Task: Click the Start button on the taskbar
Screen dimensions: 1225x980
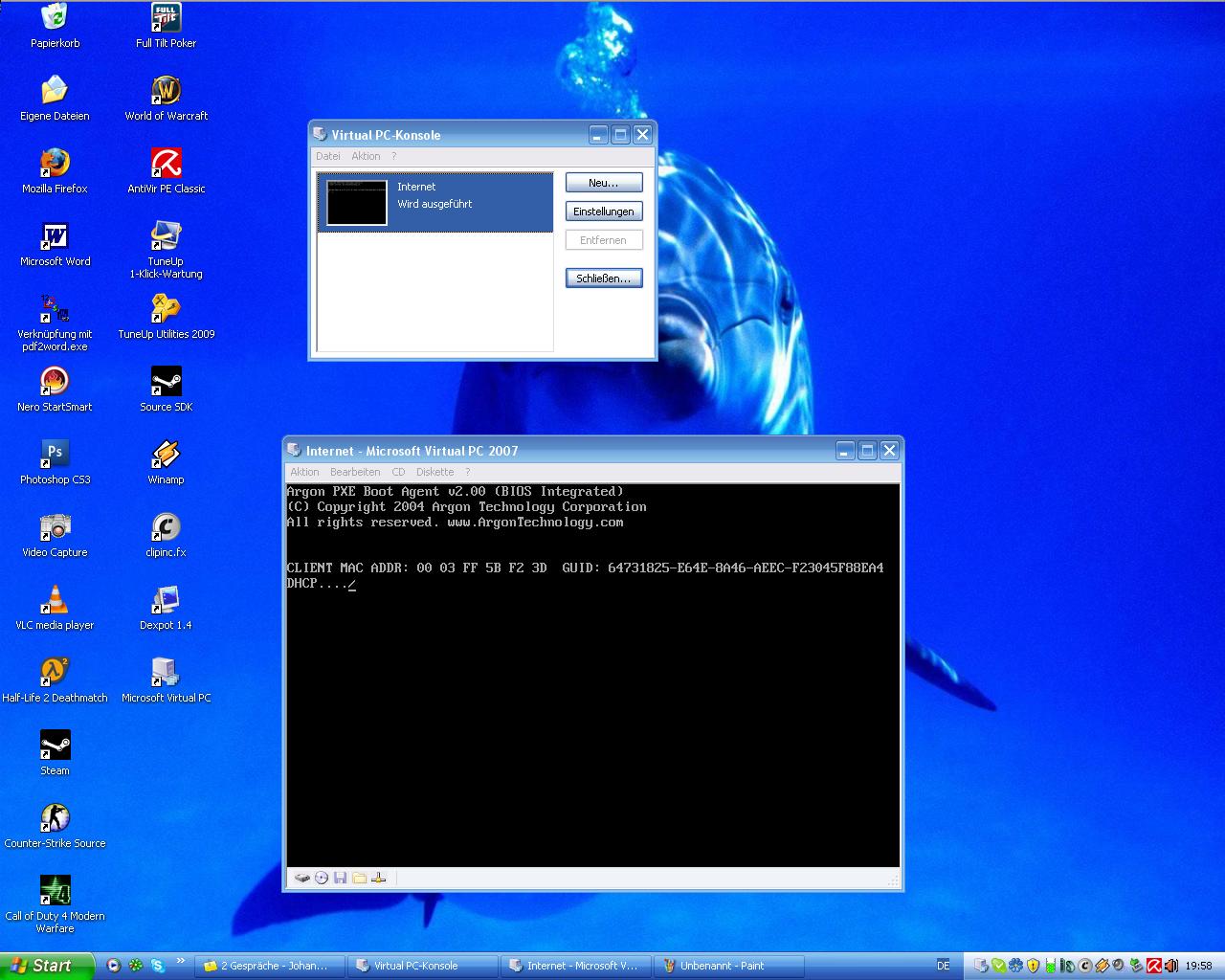Action: point(47,966)
